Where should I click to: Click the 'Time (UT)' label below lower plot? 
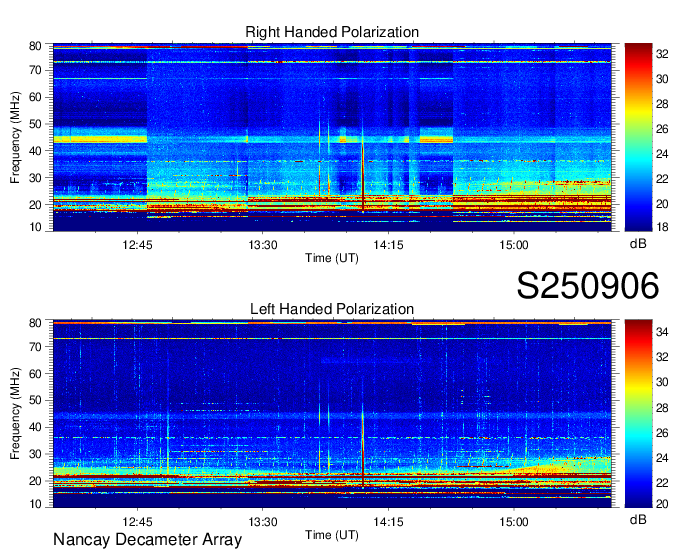pyautogui.click(x=332, y=535)
